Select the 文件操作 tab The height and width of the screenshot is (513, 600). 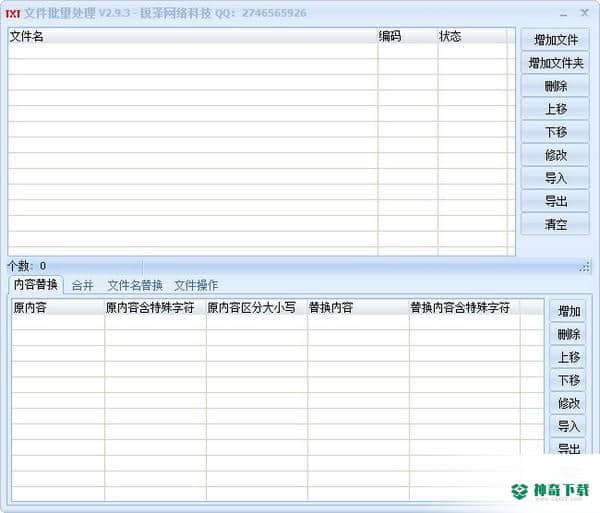tap(196, 285)
